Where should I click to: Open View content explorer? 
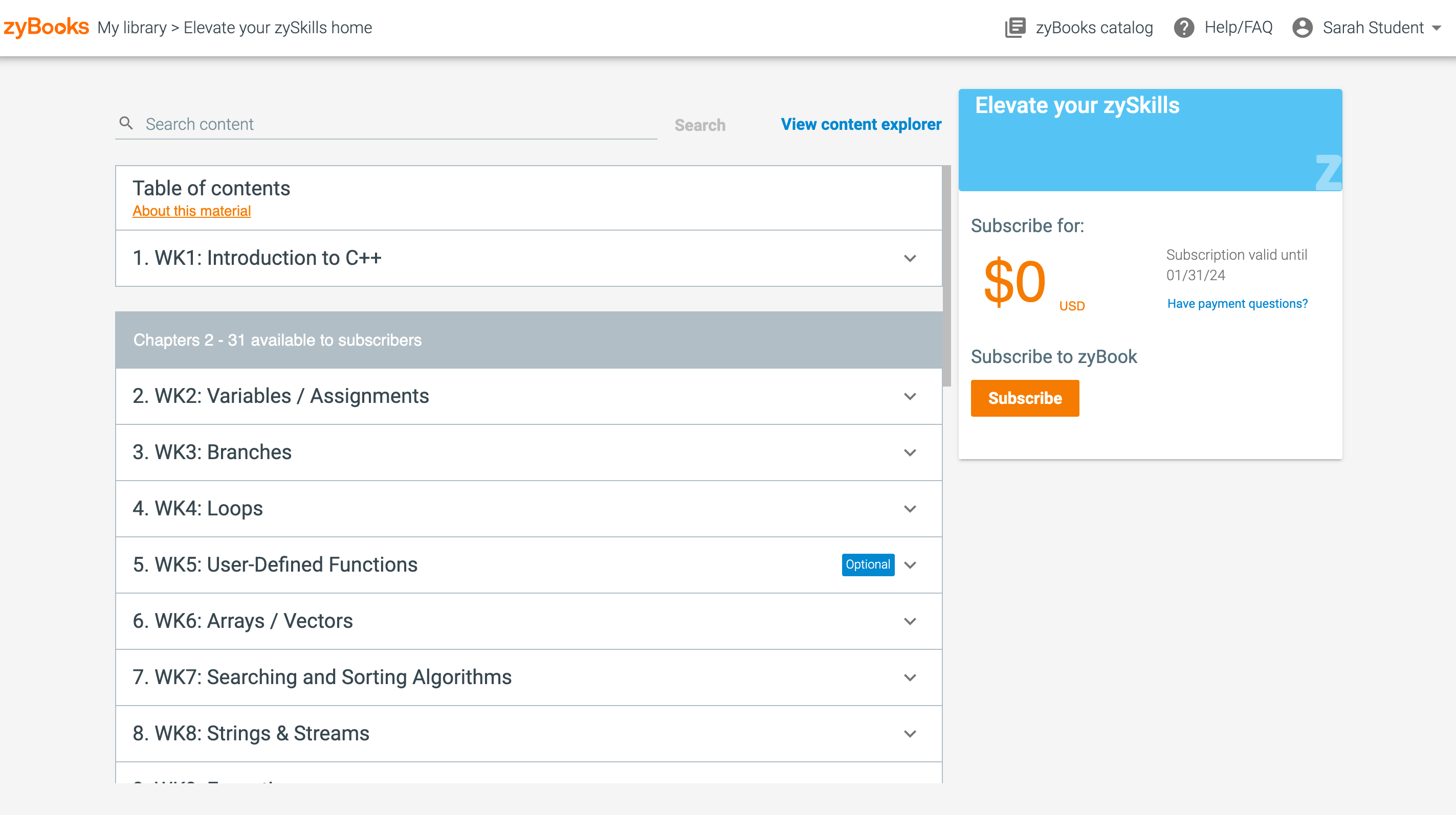[861, 124]
